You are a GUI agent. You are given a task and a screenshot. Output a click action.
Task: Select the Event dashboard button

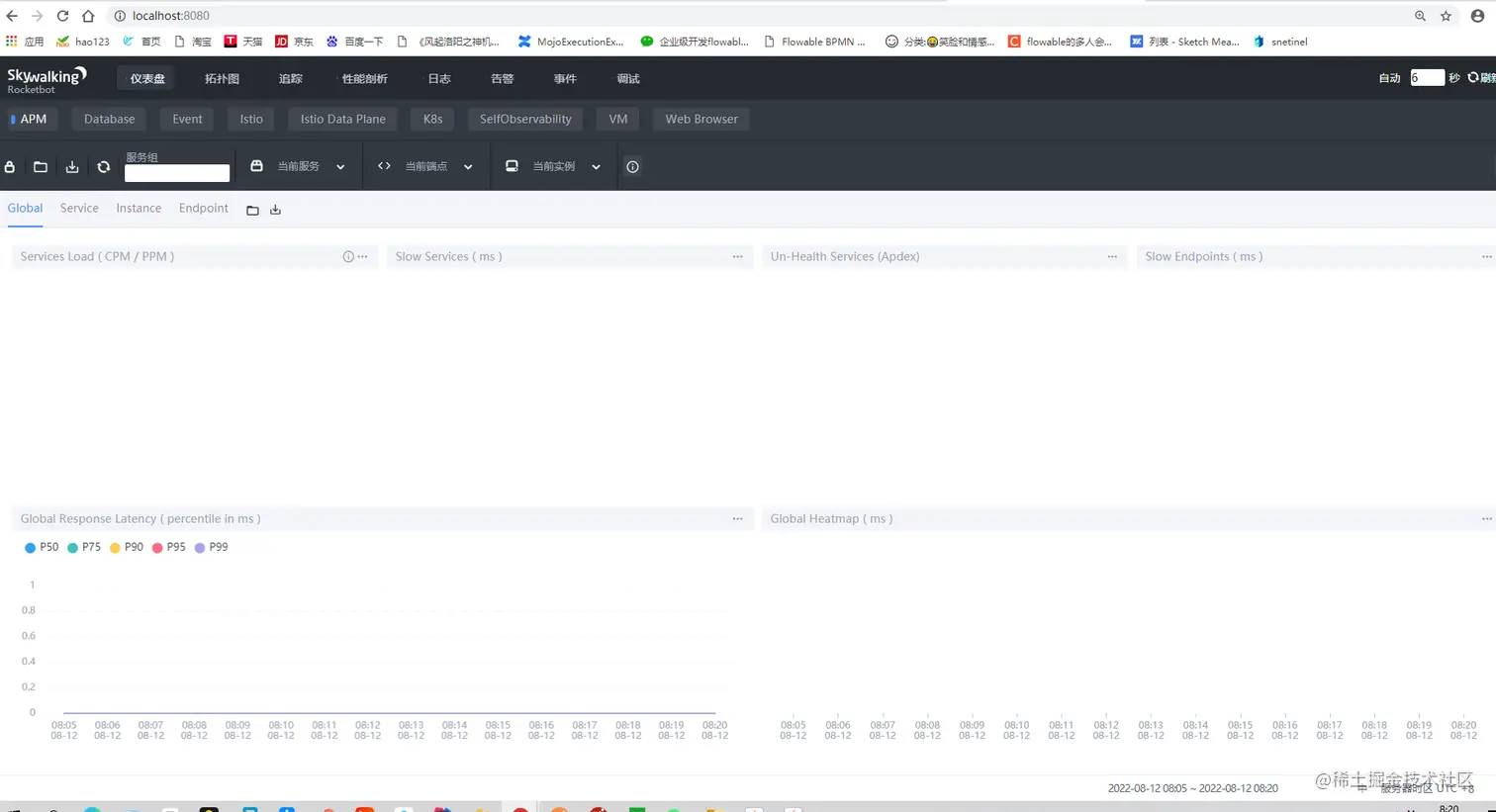(187, 120)
